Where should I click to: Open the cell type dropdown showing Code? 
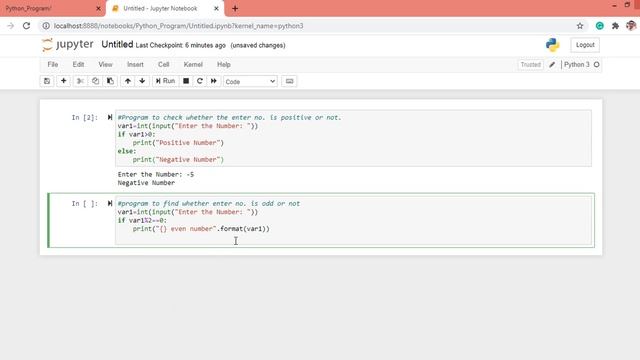[250, 81]
